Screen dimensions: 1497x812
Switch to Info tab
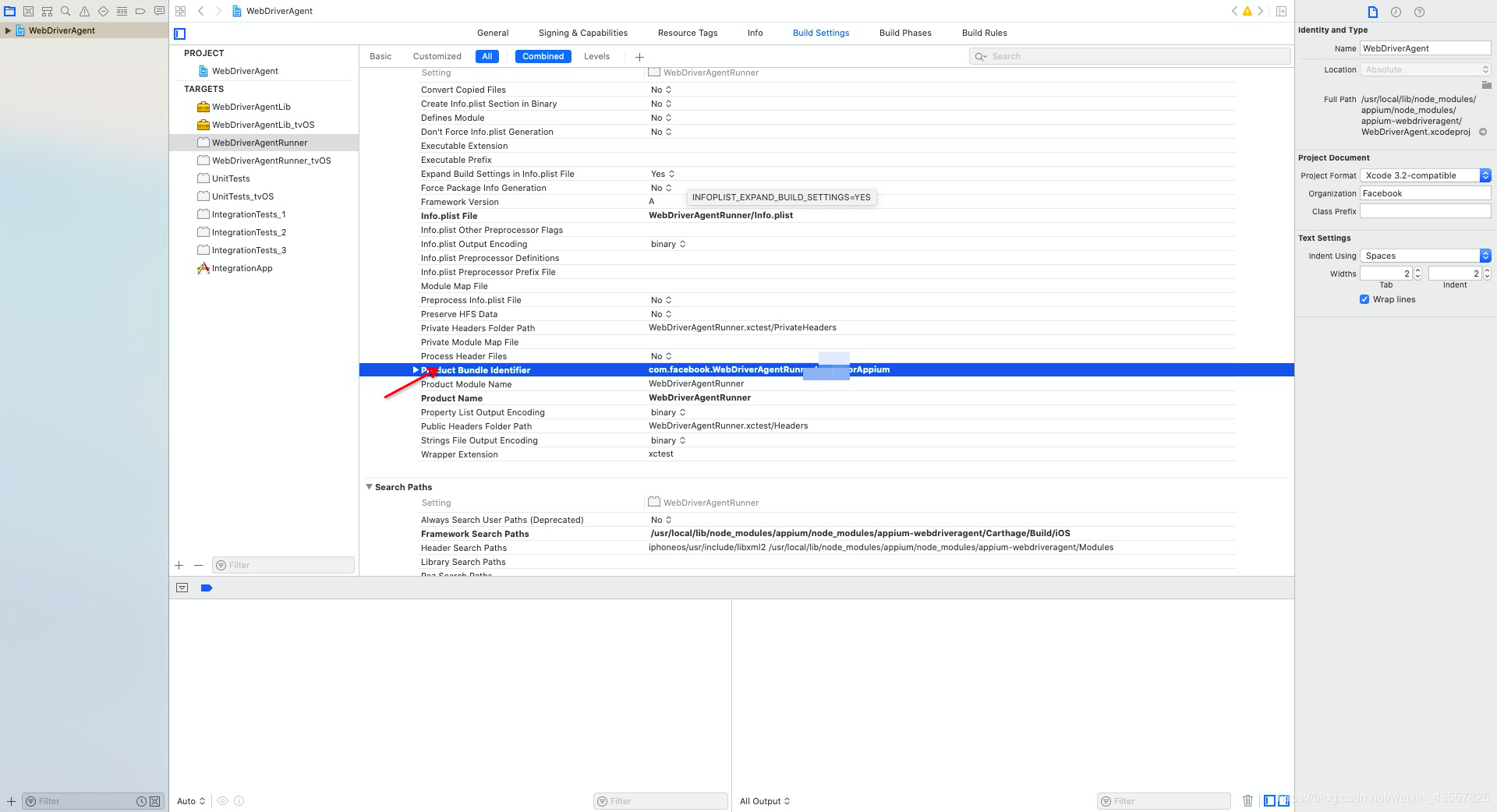click(x=755, y=33)
